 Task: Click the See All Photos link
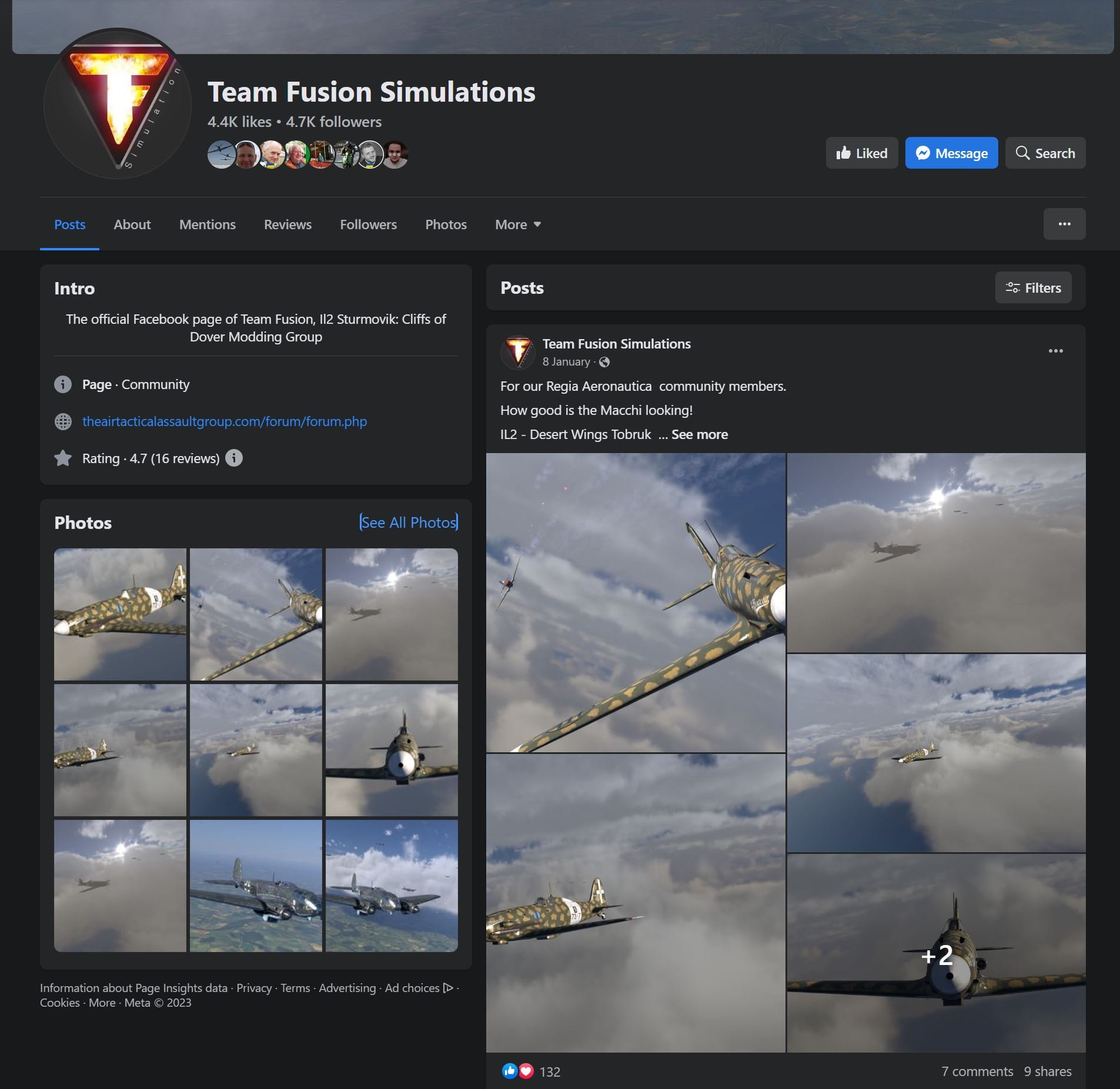click(409, 522)
